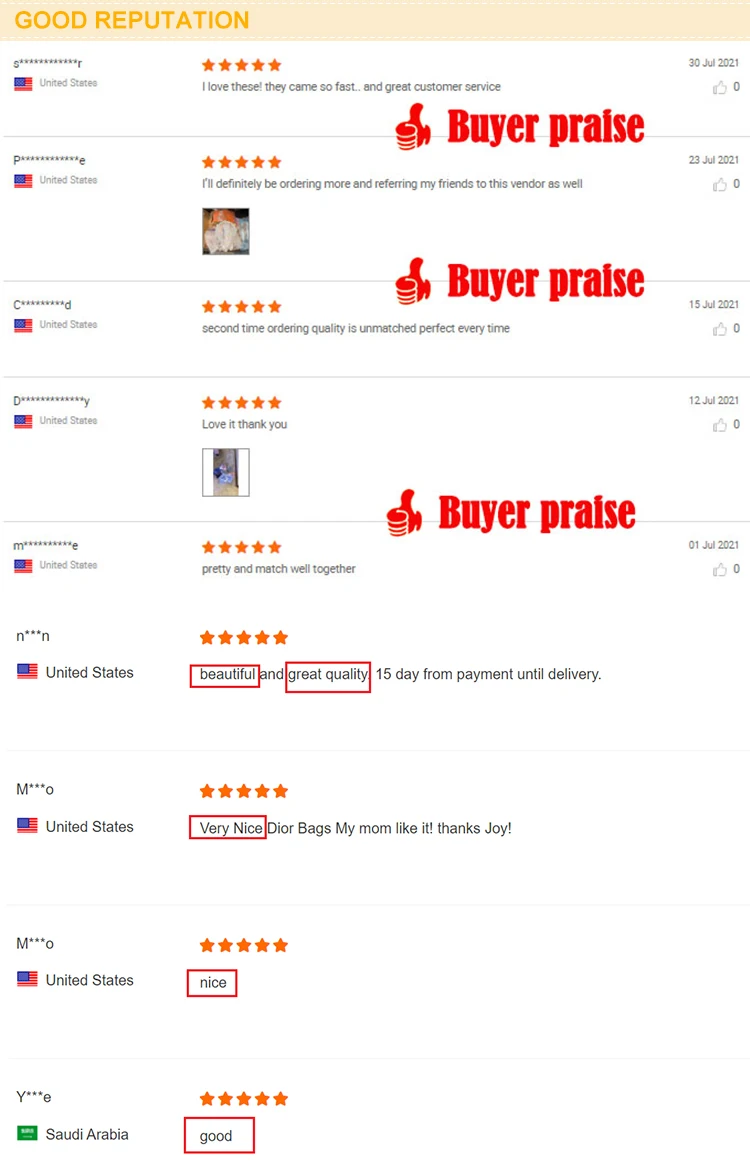
Task: Click the five-star rating of reviewer C*********d
Action: (x=242, y=307)
